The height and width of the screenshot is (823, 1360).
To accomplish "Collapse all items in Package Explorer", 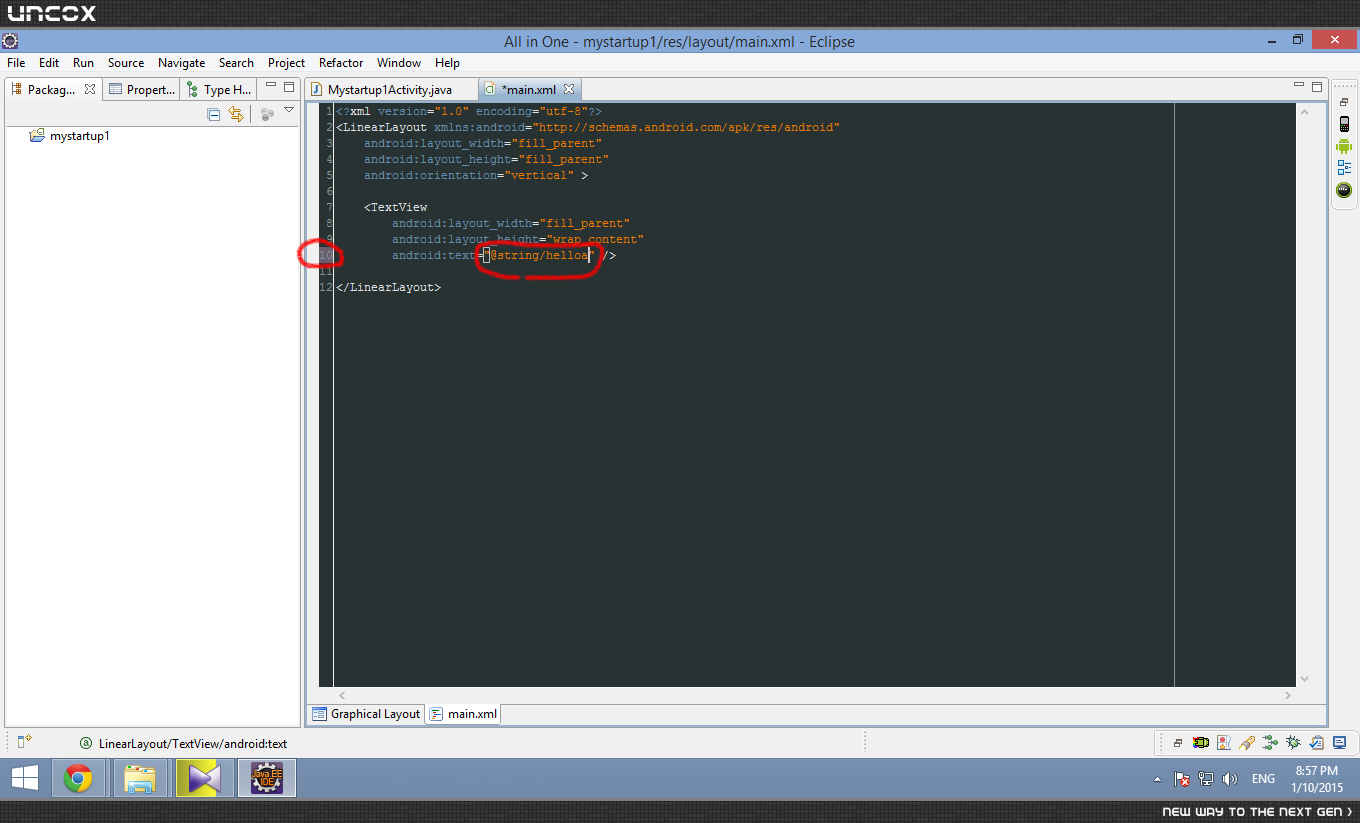I will [x=213, y=114].
